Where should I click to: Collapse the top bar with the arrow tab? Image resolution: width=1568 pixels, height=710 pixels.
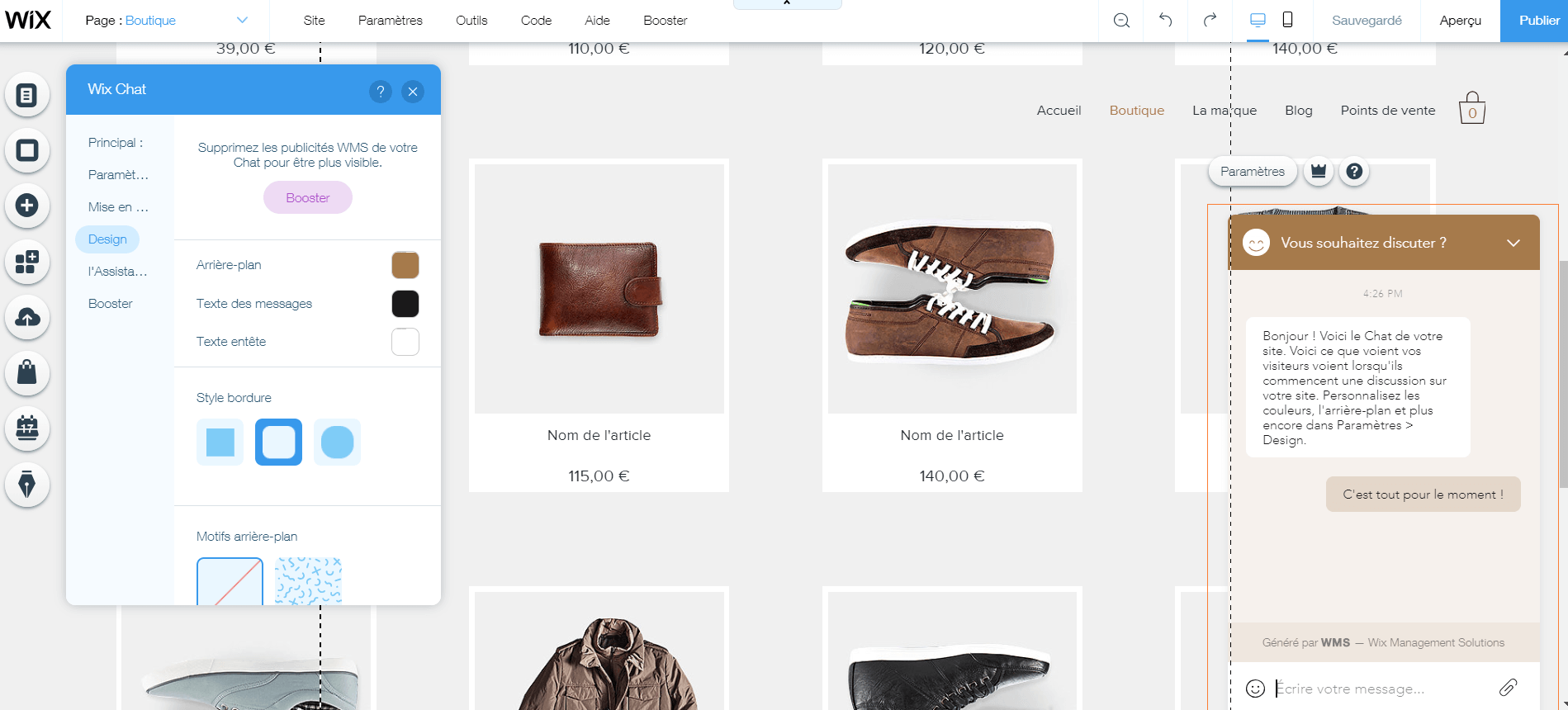point(787,4)
